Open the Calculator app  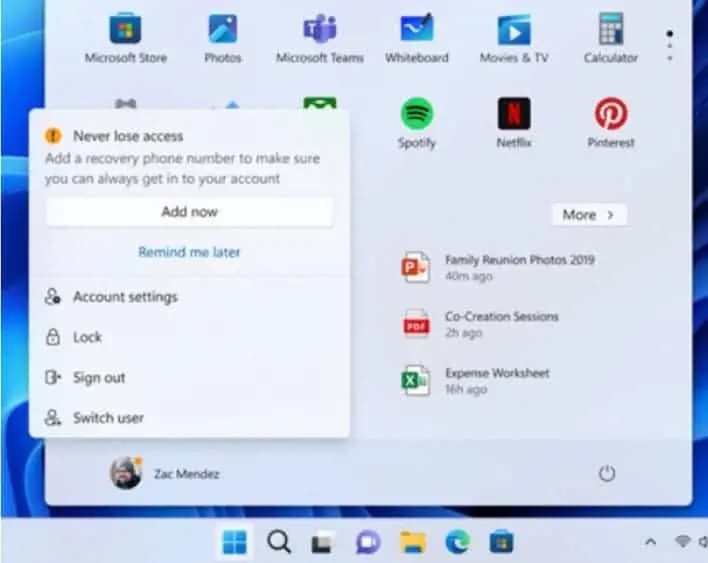(x=610, y=38)
